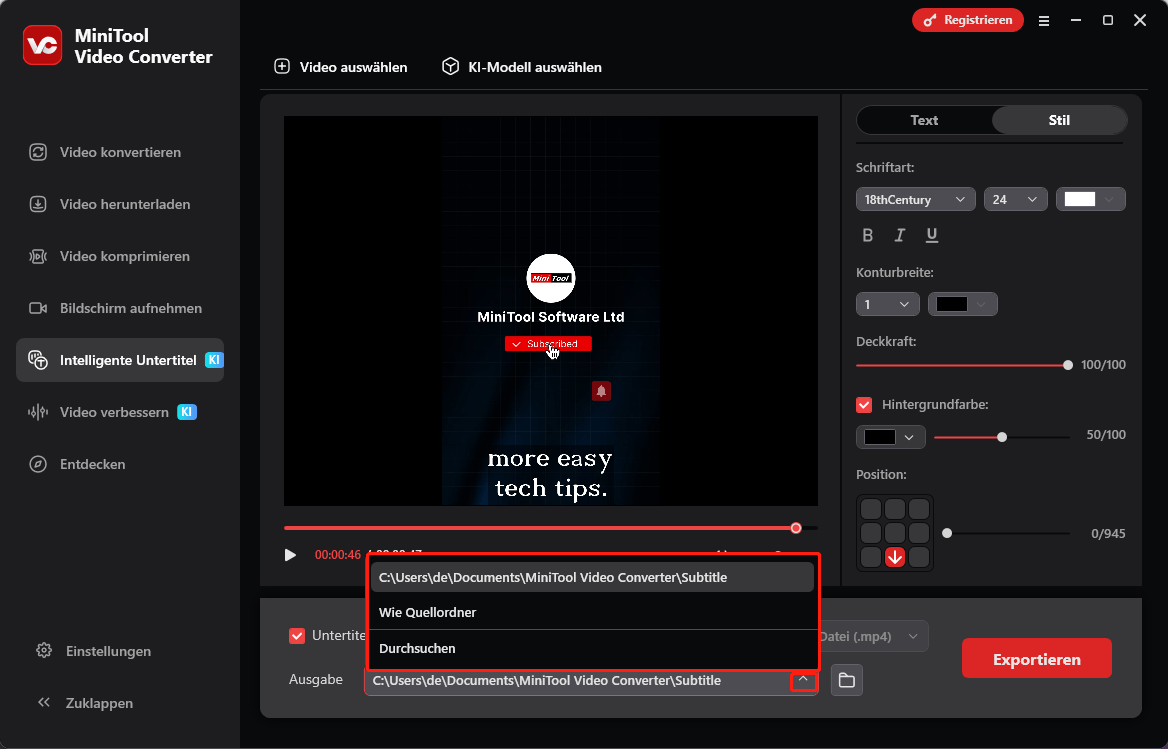Click the video preview area
Image resolution: width=1168 pixels, height=749 pixels.
(550, 310)
